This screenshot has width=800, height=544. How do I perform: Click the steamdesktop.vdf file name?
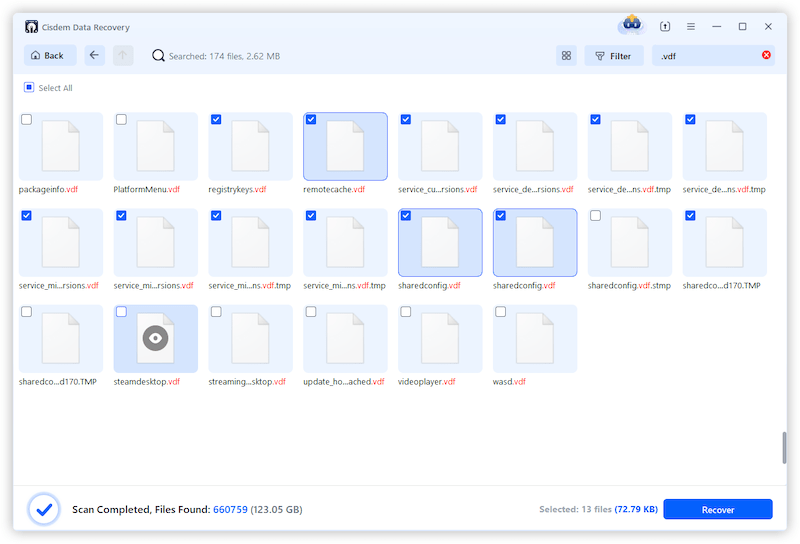147,382
